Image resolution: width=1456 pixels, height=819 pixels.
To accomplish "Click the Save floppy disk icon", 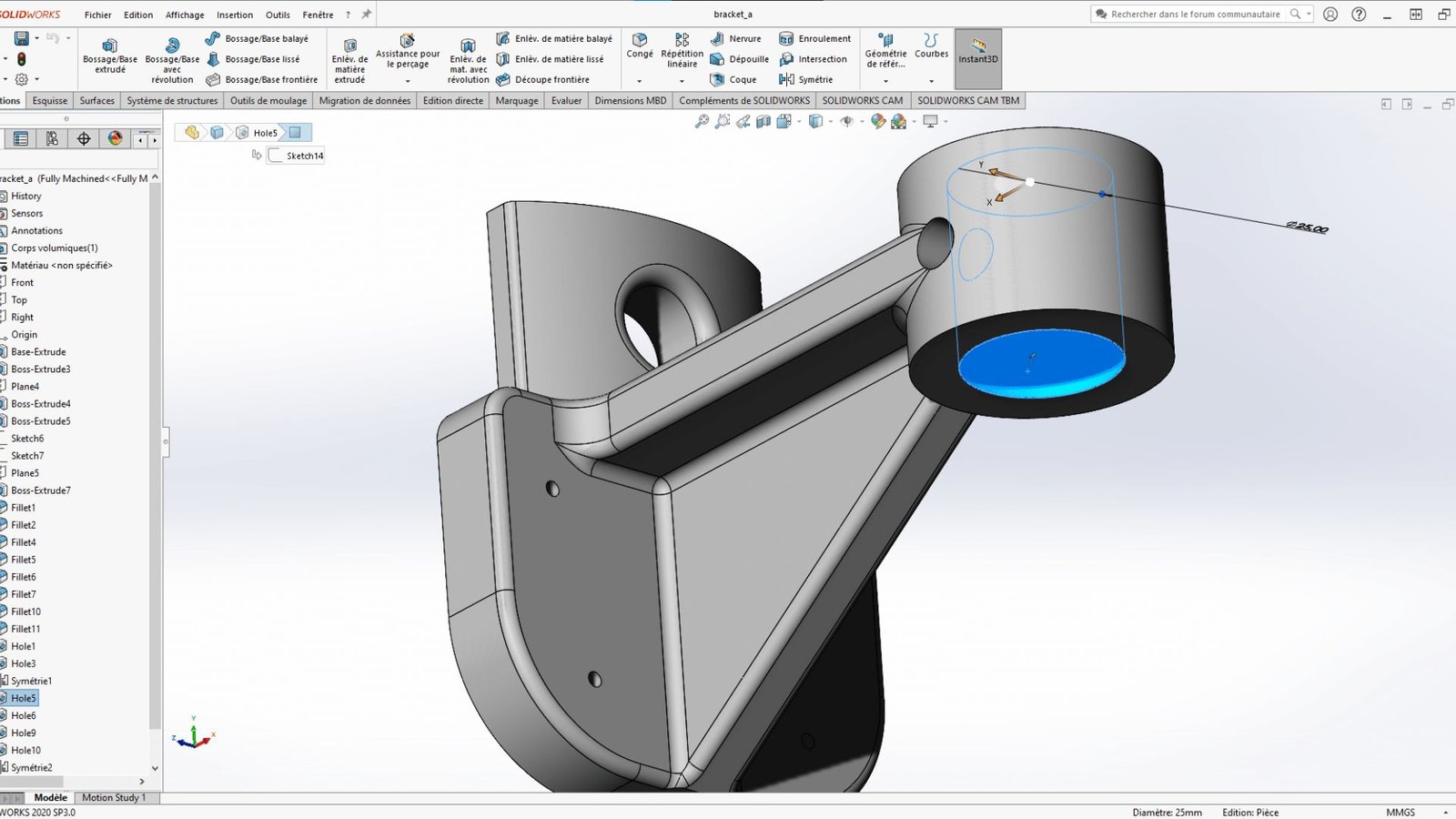I will point(21,38).
